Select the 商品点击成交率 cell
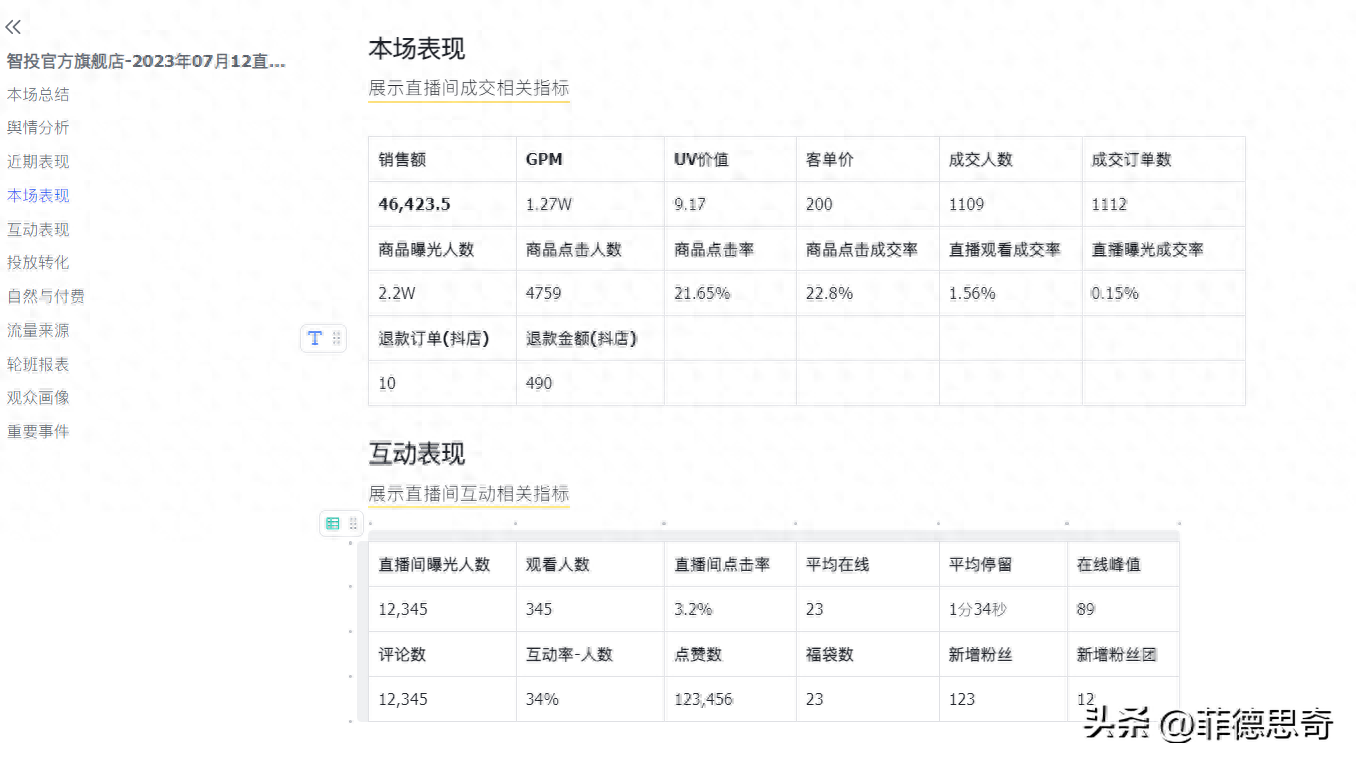The image size is (1356, 763). (868, 249)
